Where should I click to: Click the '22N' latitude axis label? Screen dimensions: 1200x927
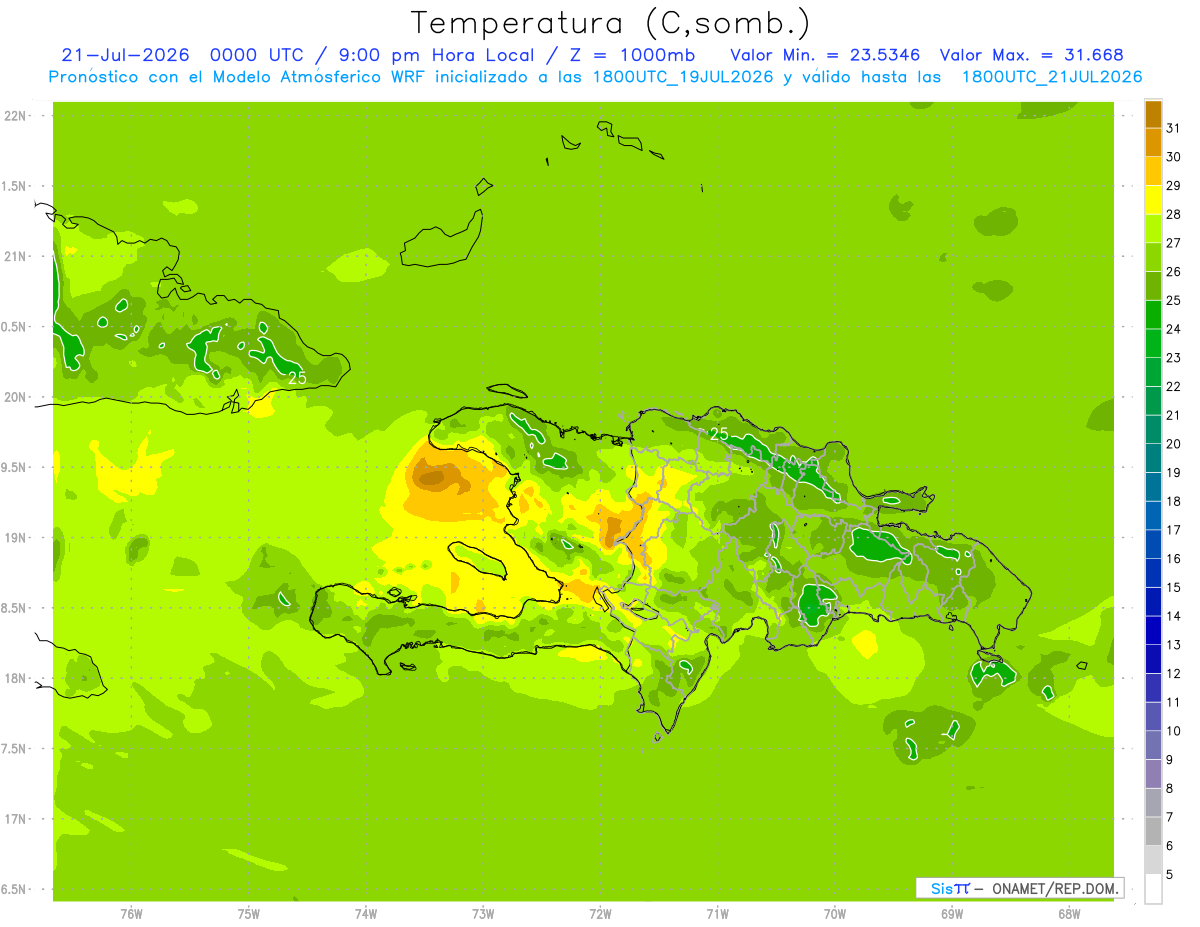click(x=16, y=116)
